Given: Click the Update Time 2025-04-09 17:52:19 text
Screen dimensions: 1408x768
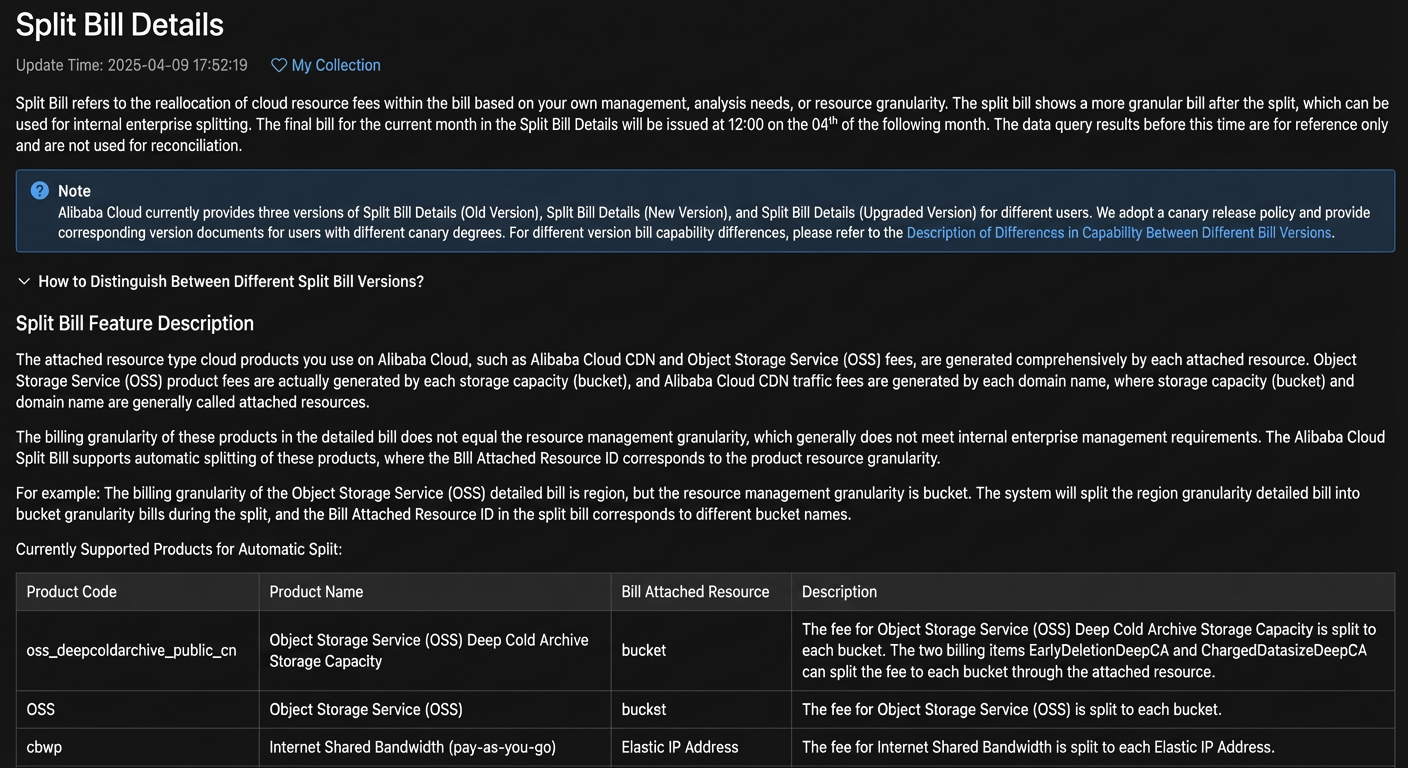Looking at the screenshot, I should [x=132, y=65].
